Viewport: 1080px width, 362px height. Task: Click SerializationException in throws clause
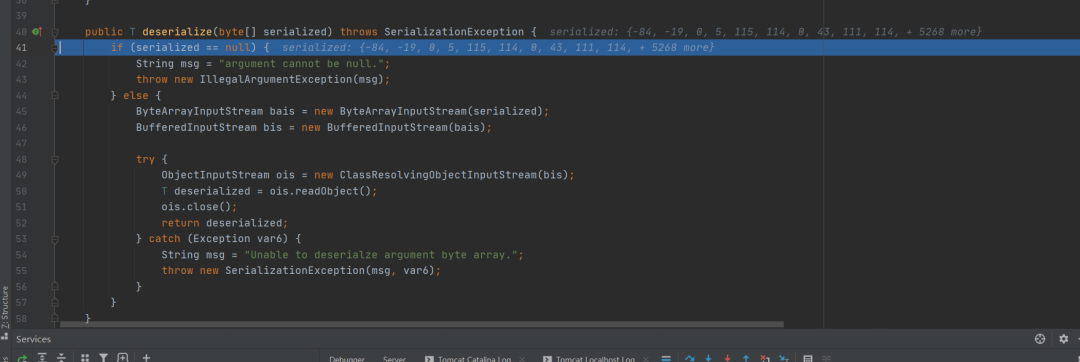[x=454, y=32]
